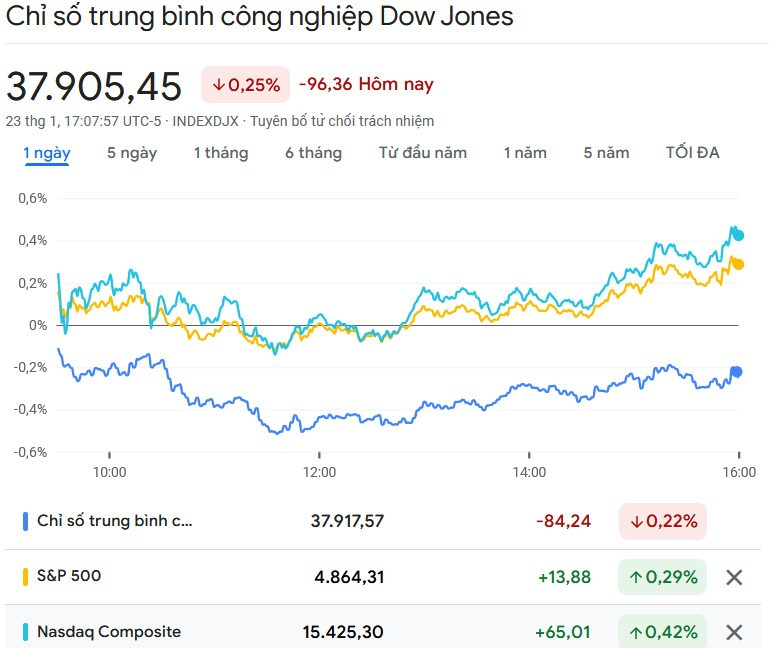Switch to the 1 tháng tab

tap(221, 153)
